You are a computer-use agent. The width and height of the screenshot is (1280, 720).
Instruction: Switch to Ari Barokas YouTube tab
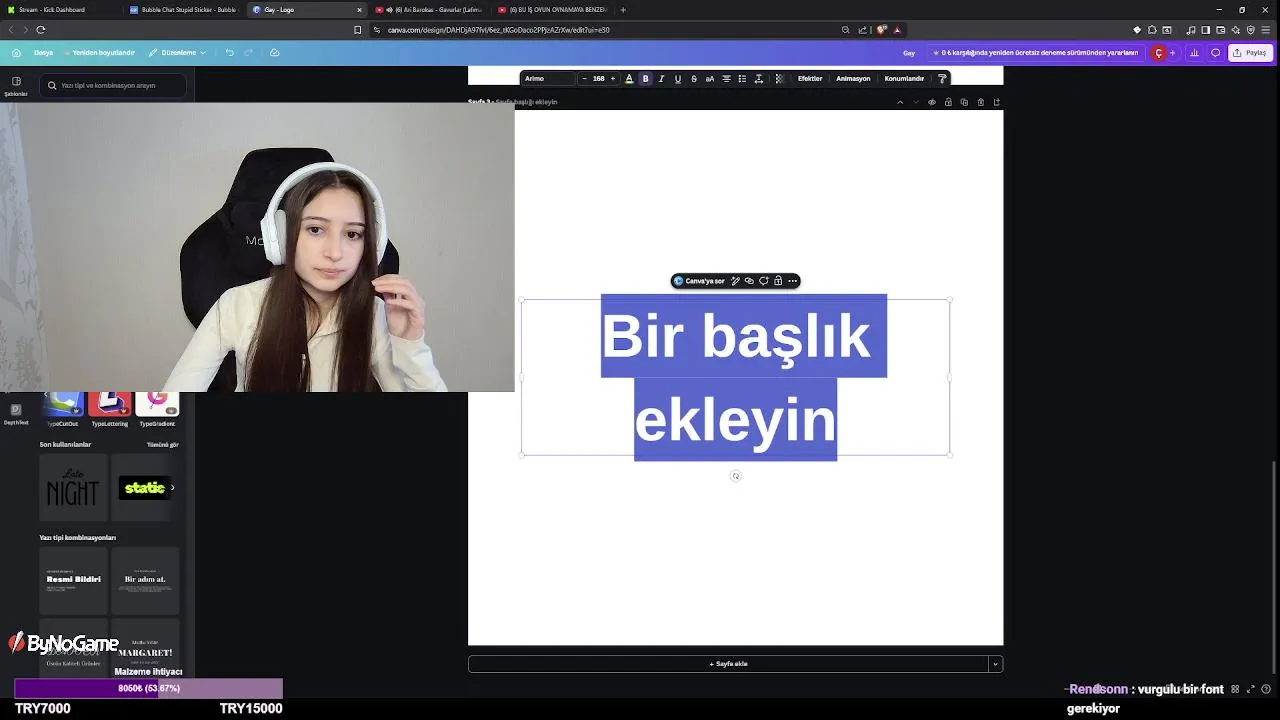(430, 10)
